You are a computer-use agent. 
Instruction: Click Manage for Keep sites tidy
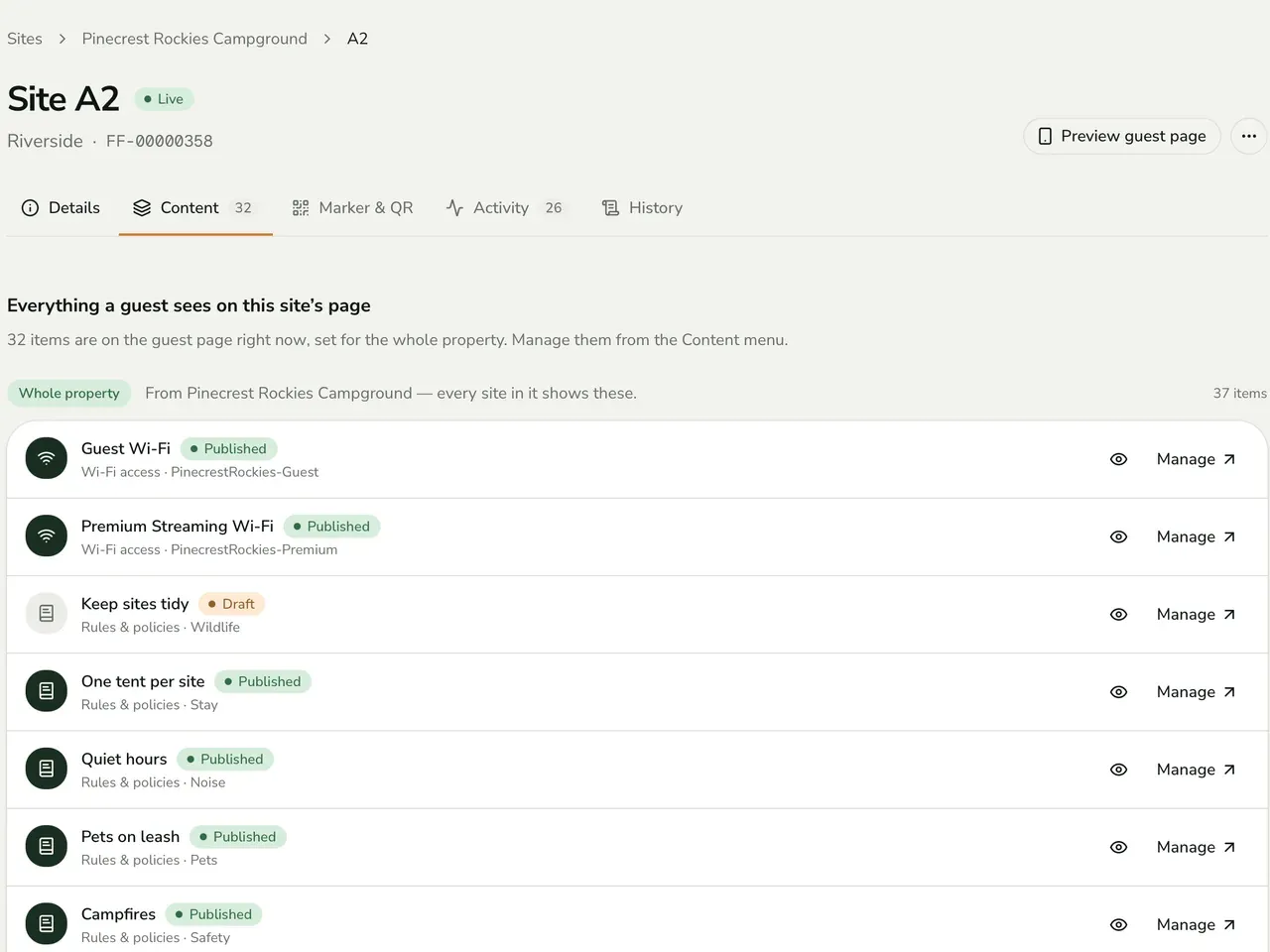[x=1196, y=614]
